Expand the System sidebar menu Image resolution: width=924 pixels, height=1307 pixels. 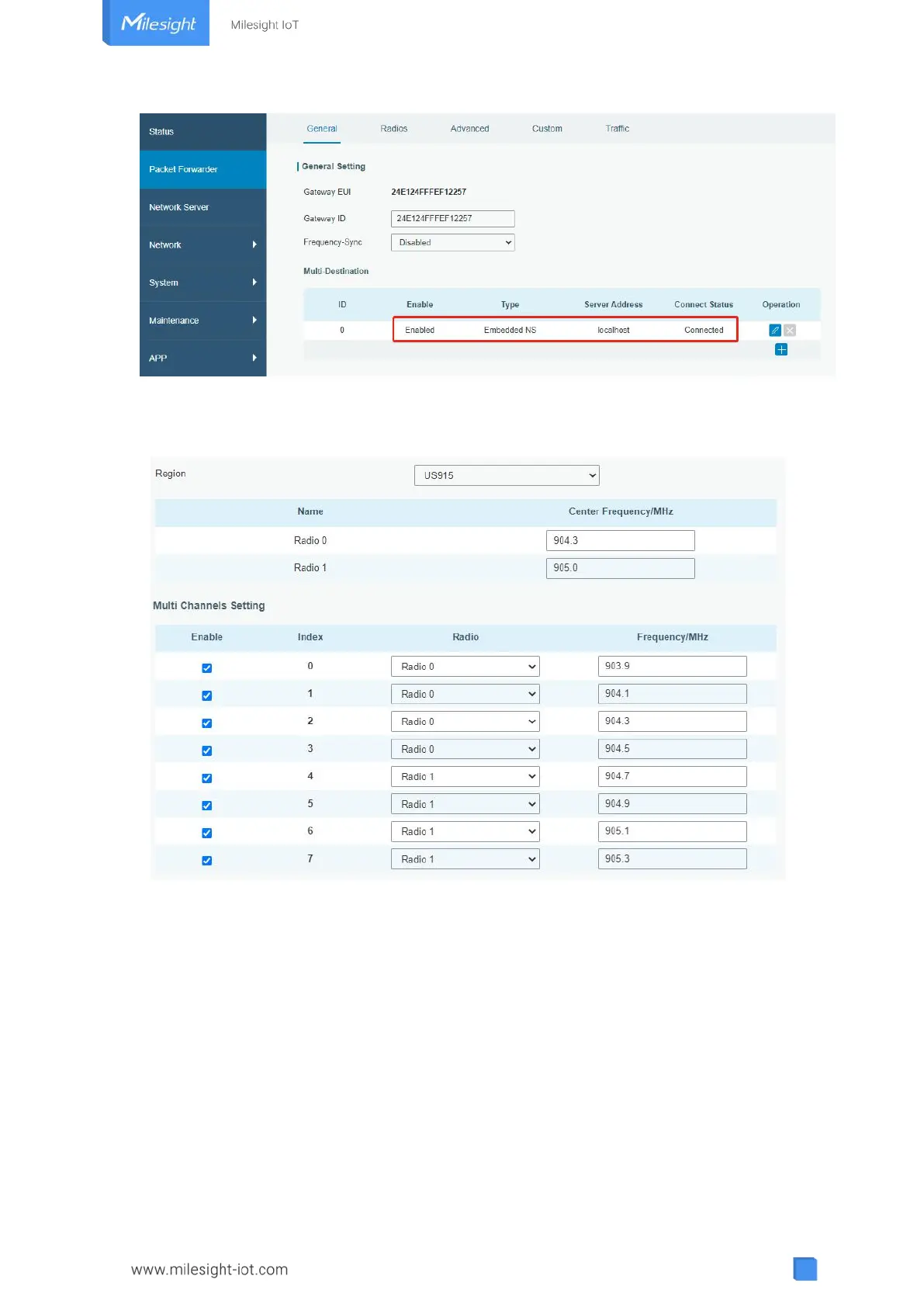[202, 283]
